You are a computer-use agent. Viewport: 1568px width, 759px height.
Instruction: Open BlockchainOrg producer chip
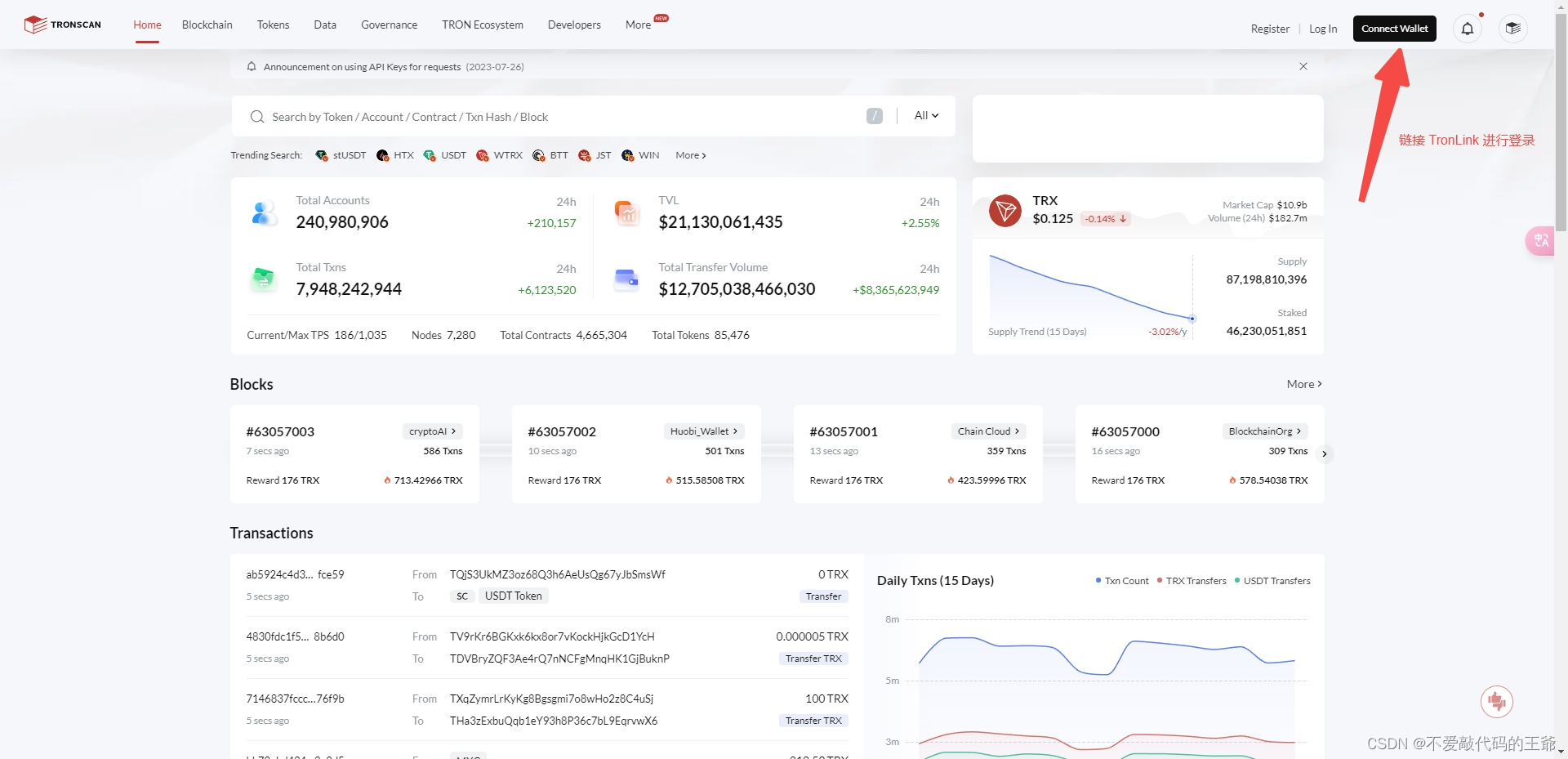click(x=1265, y=431)
